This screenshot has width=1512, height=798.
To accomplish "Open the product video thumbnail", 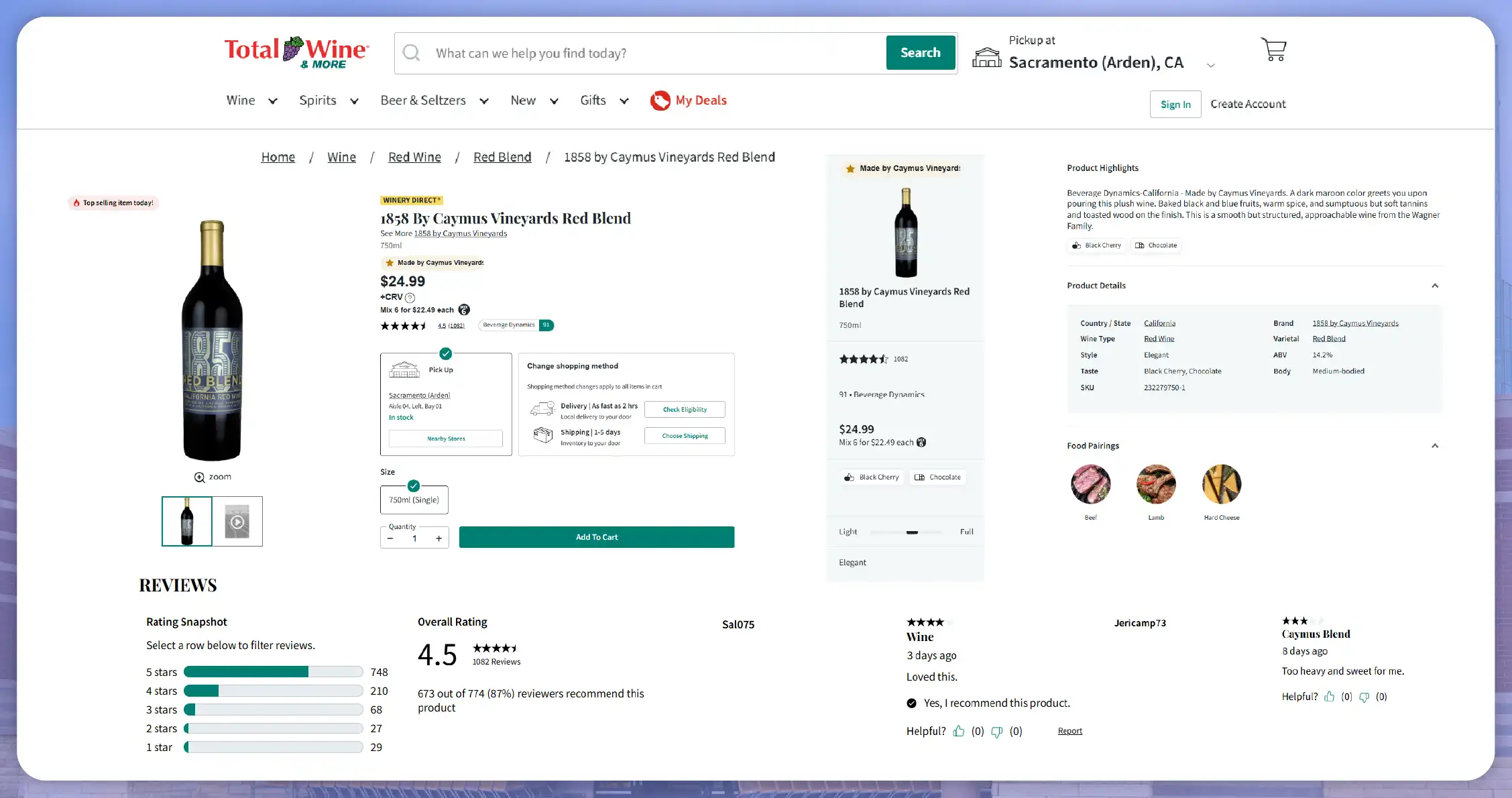I will pyautogui.click(x=237, y=522).
